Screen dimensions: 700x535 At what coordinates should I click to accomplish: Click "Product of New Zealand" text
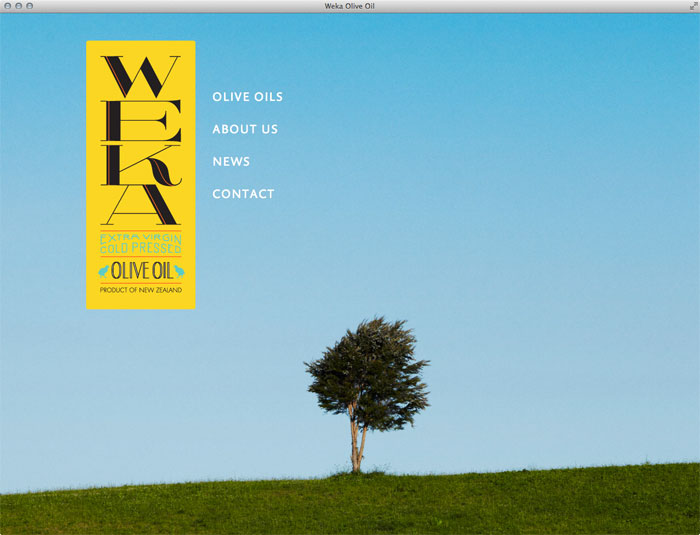coord(140,290)
